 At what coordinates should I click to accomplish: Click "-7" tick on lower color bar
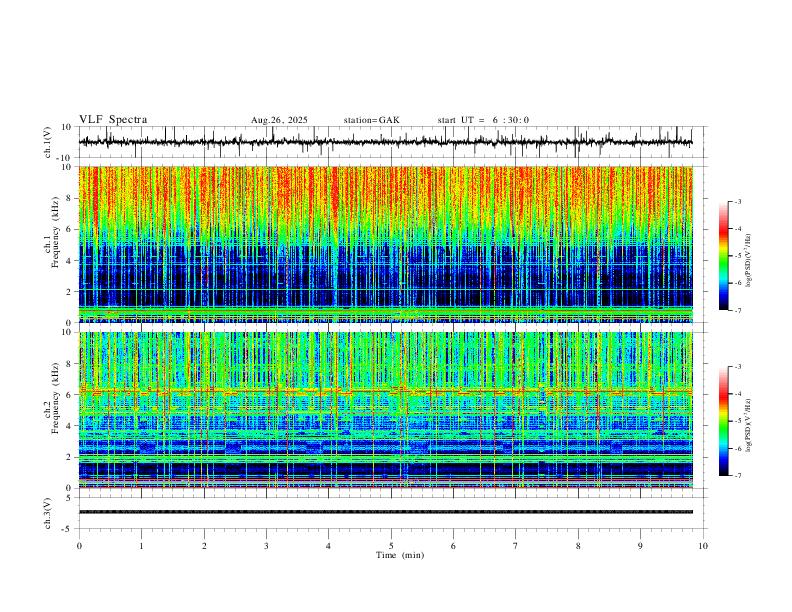click(x=737, y=476)
